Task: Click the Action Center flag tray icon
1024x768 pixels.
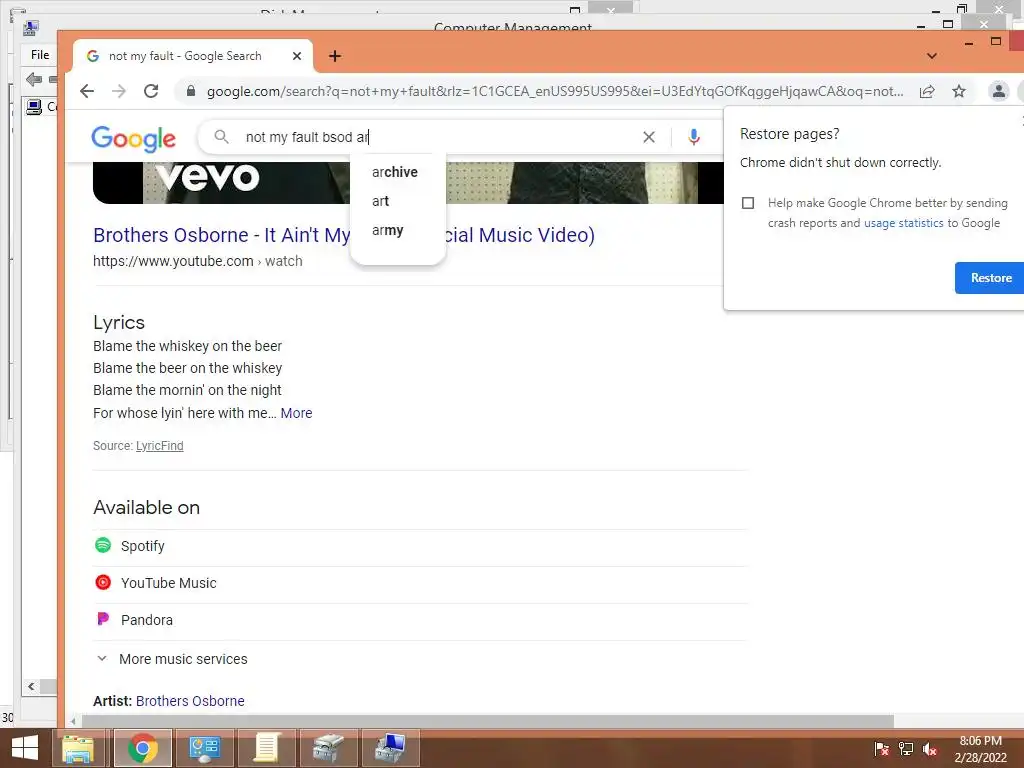Action: click(x=881, y=749)
